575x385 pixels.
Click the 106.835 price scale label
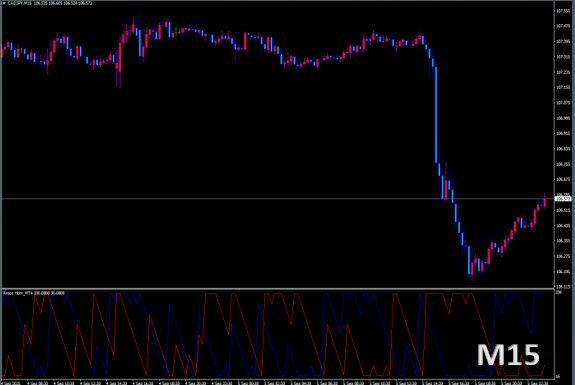[x=563, y=149]
